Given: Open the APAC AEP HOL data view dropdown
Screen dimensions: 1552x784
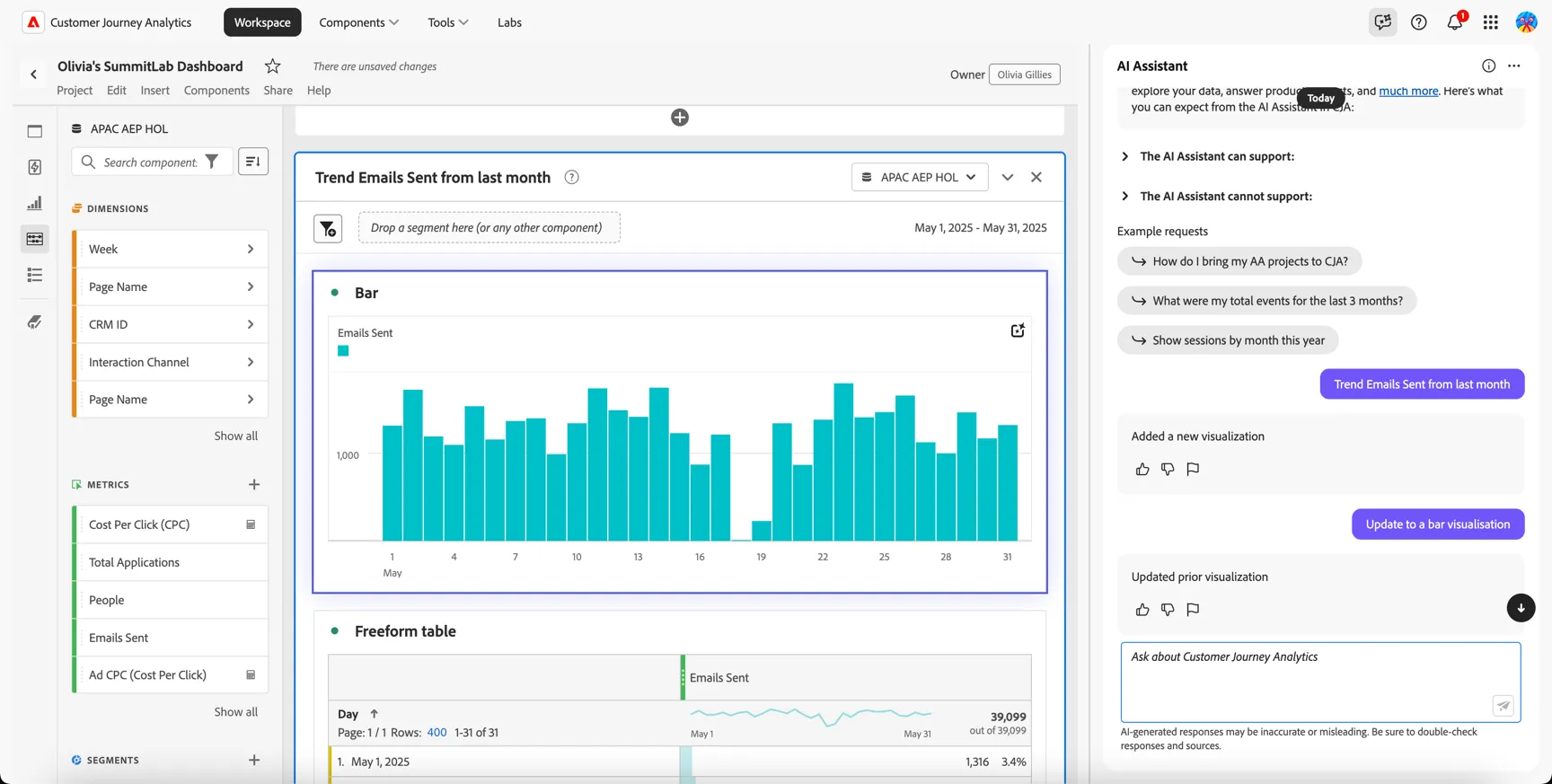Looking at the screenshot, I should [x=920, y=177].
